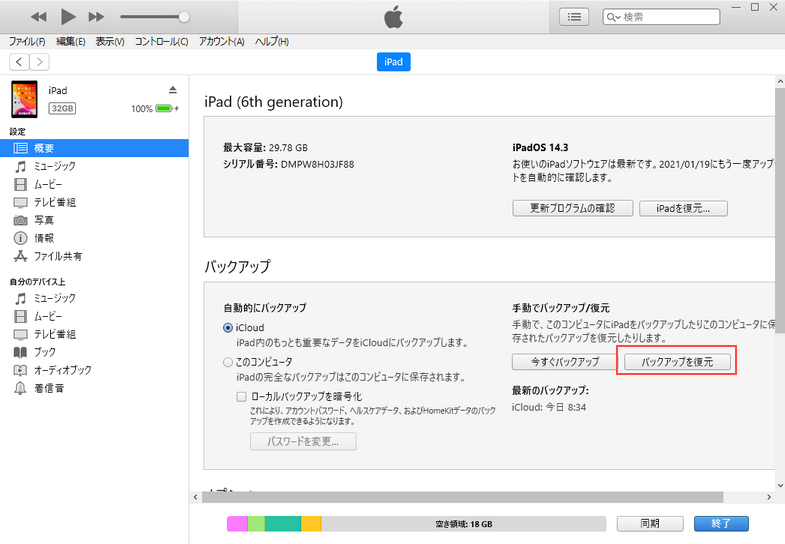
Task: Select the iPad device tab
Action: tap(394, 62)
